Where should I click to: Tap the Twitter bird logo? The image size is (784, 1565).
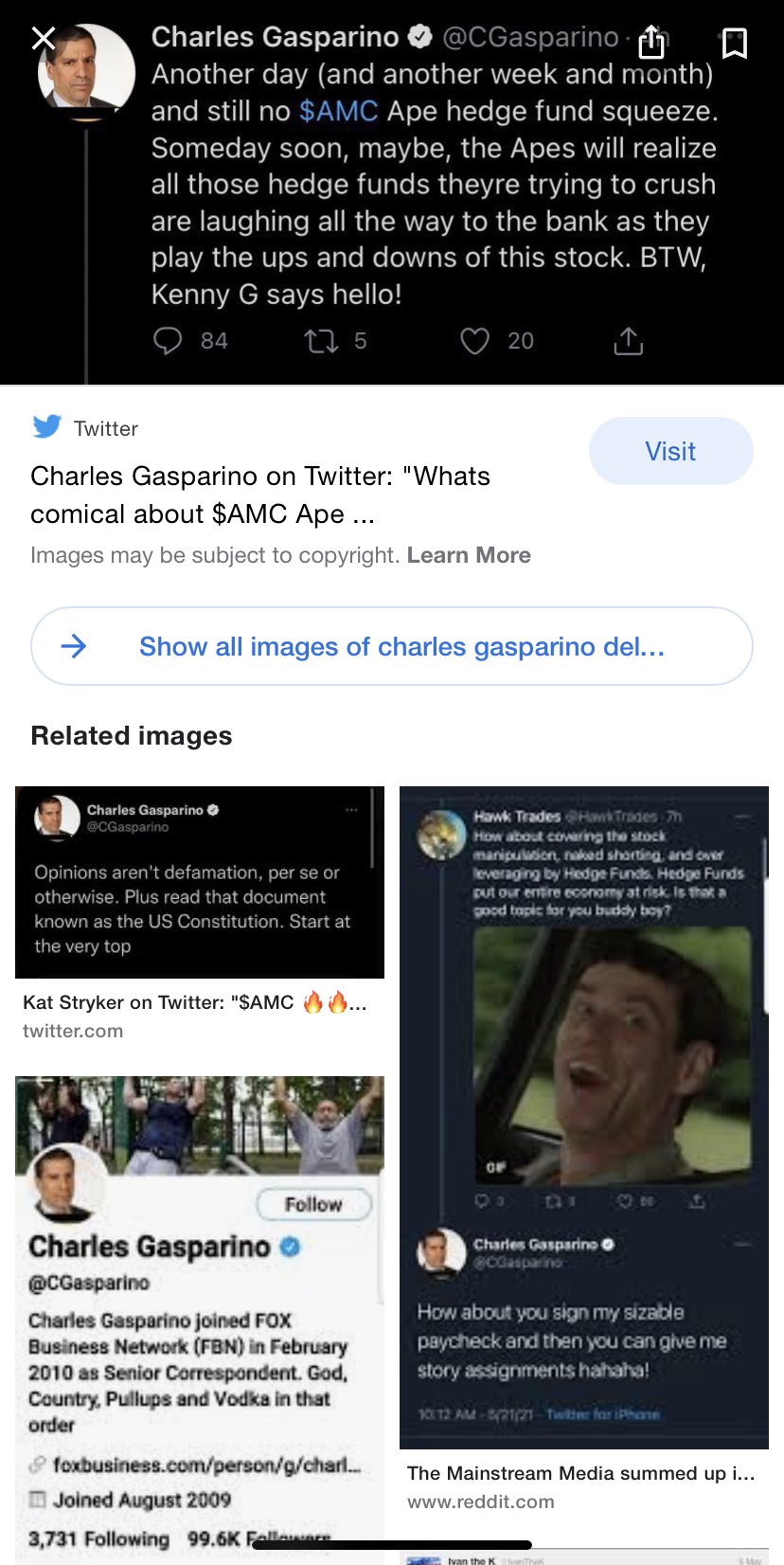coord(46,427)
